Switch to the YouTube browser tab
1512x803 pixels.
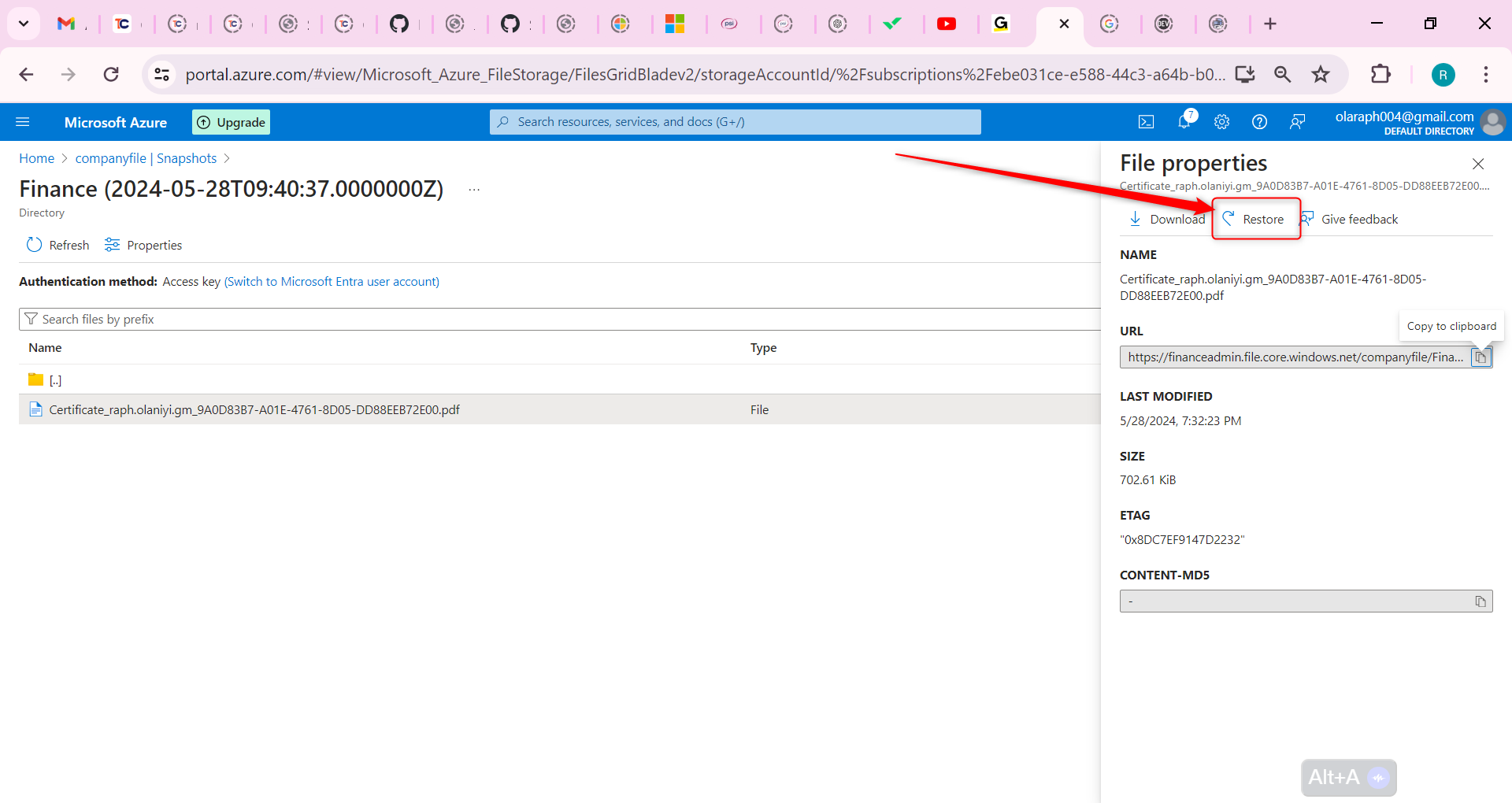coord(947,24)
